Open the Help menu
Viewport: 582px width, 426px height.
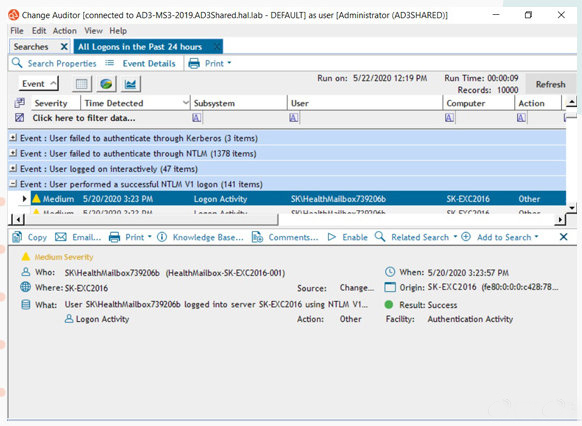pyautogui.click(x=118, y=31)
